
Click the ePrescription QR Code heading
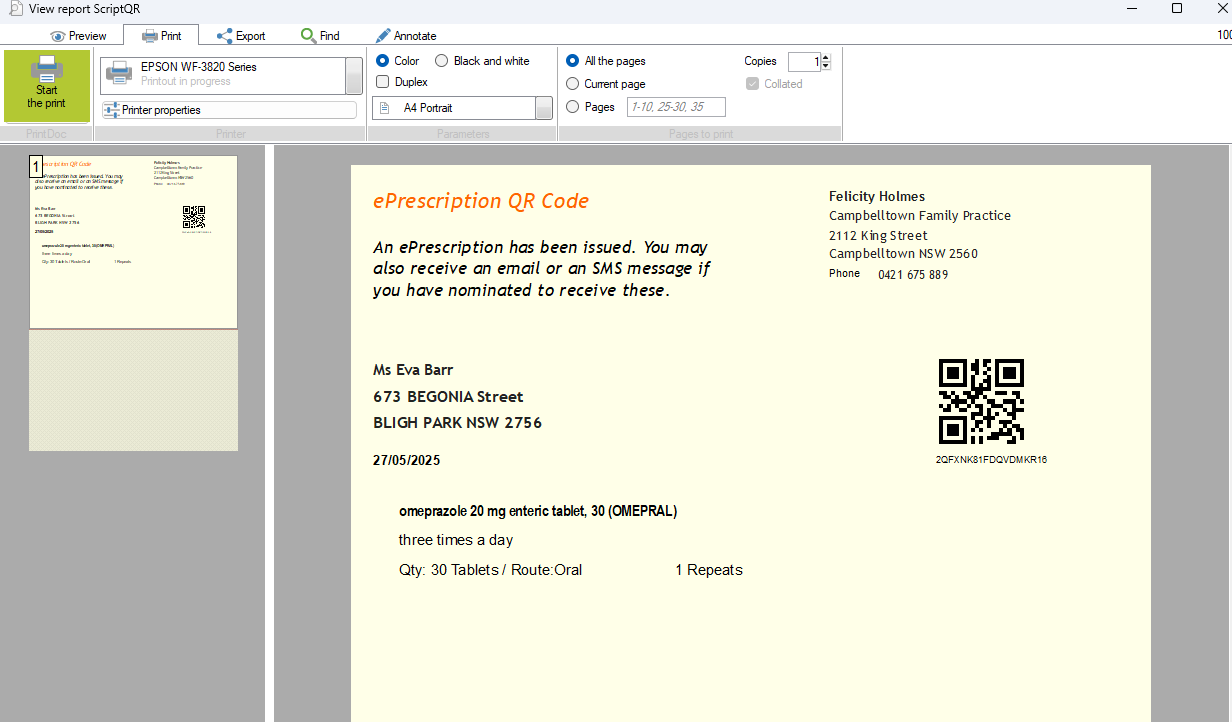click(481, 200)
